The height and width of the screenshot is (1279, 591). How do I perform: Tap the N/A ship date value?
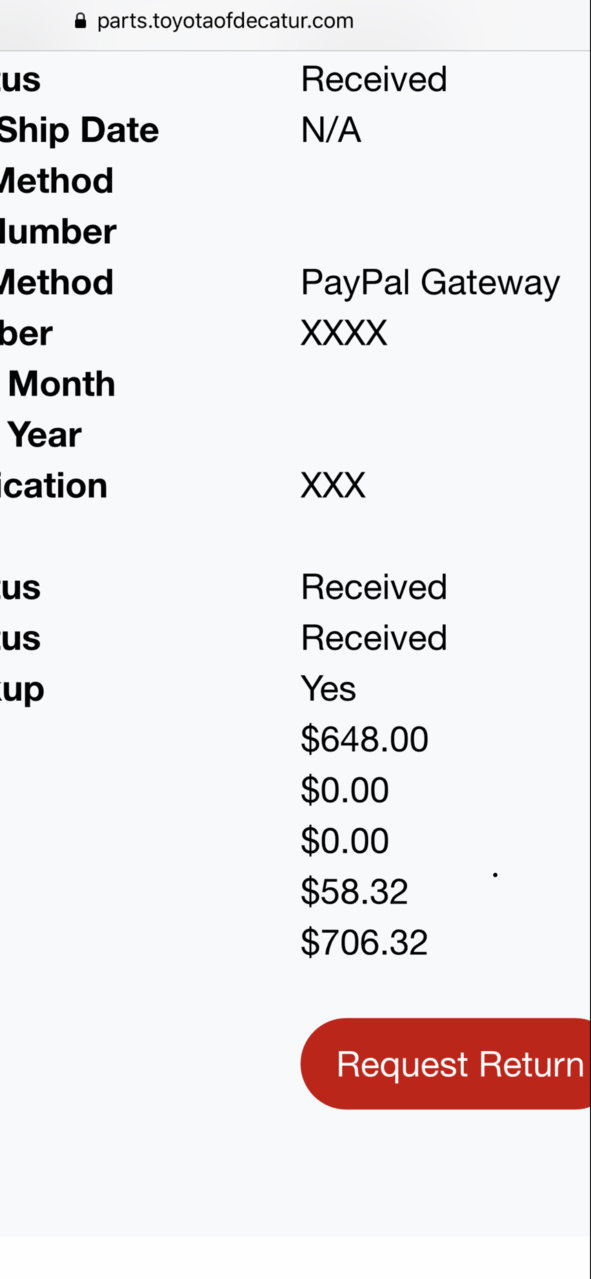tap(331, 130)
